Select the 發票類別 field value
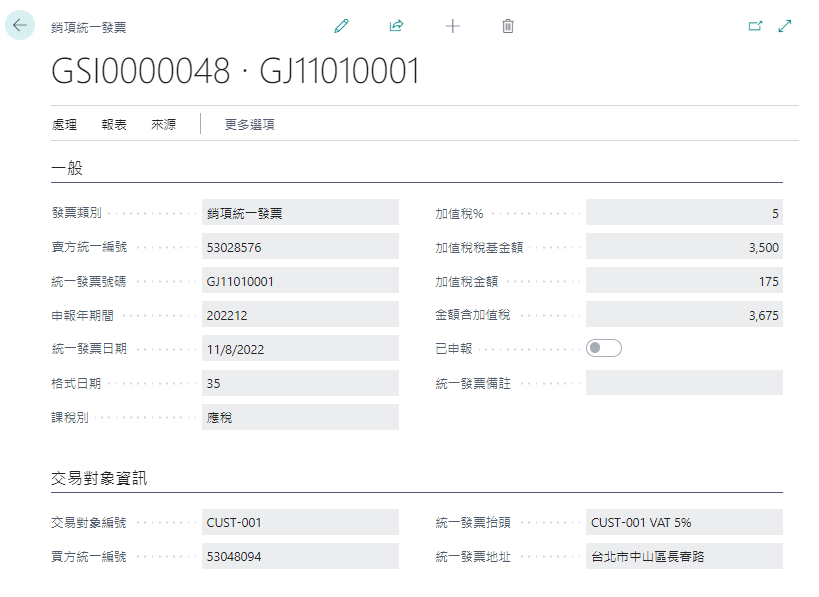Screen dimensions: 819x597 300,213
